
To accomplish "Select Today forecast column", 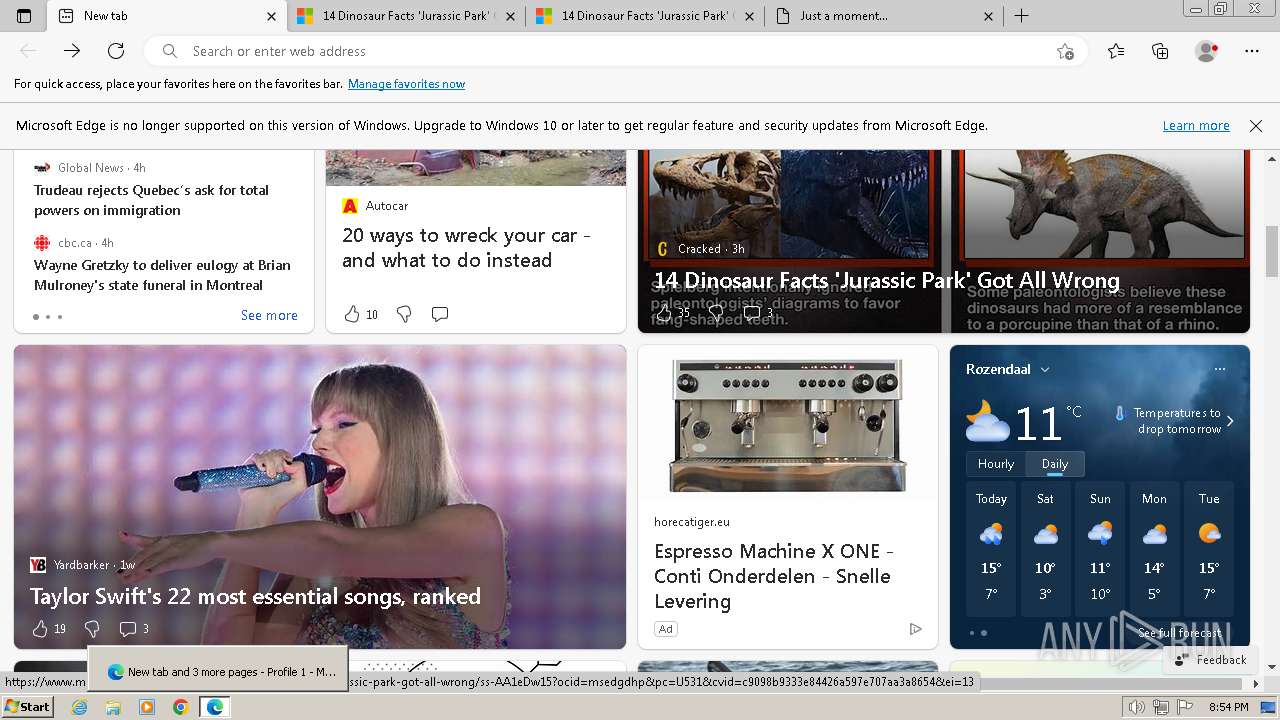I will [x=991, y=551].
